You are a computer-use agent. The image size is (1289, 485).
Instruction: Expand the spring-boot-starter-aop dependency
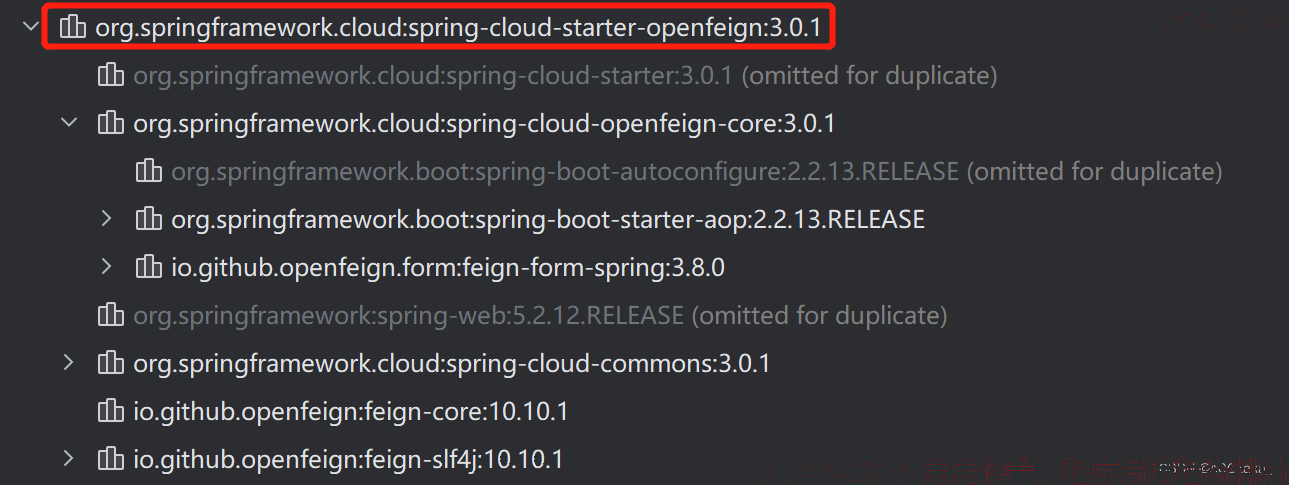107,218
